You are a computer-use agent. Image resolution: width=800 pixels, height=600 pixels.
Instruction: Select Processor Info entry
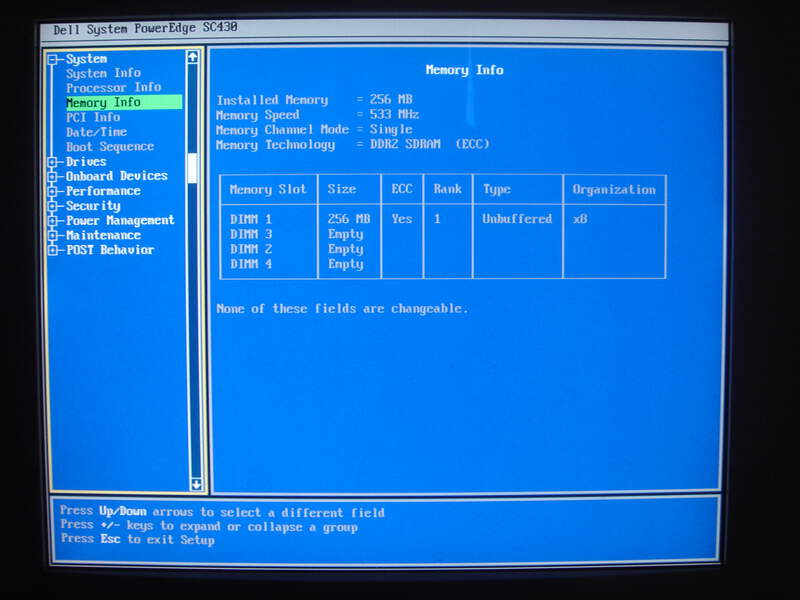[x=113, y=88]
